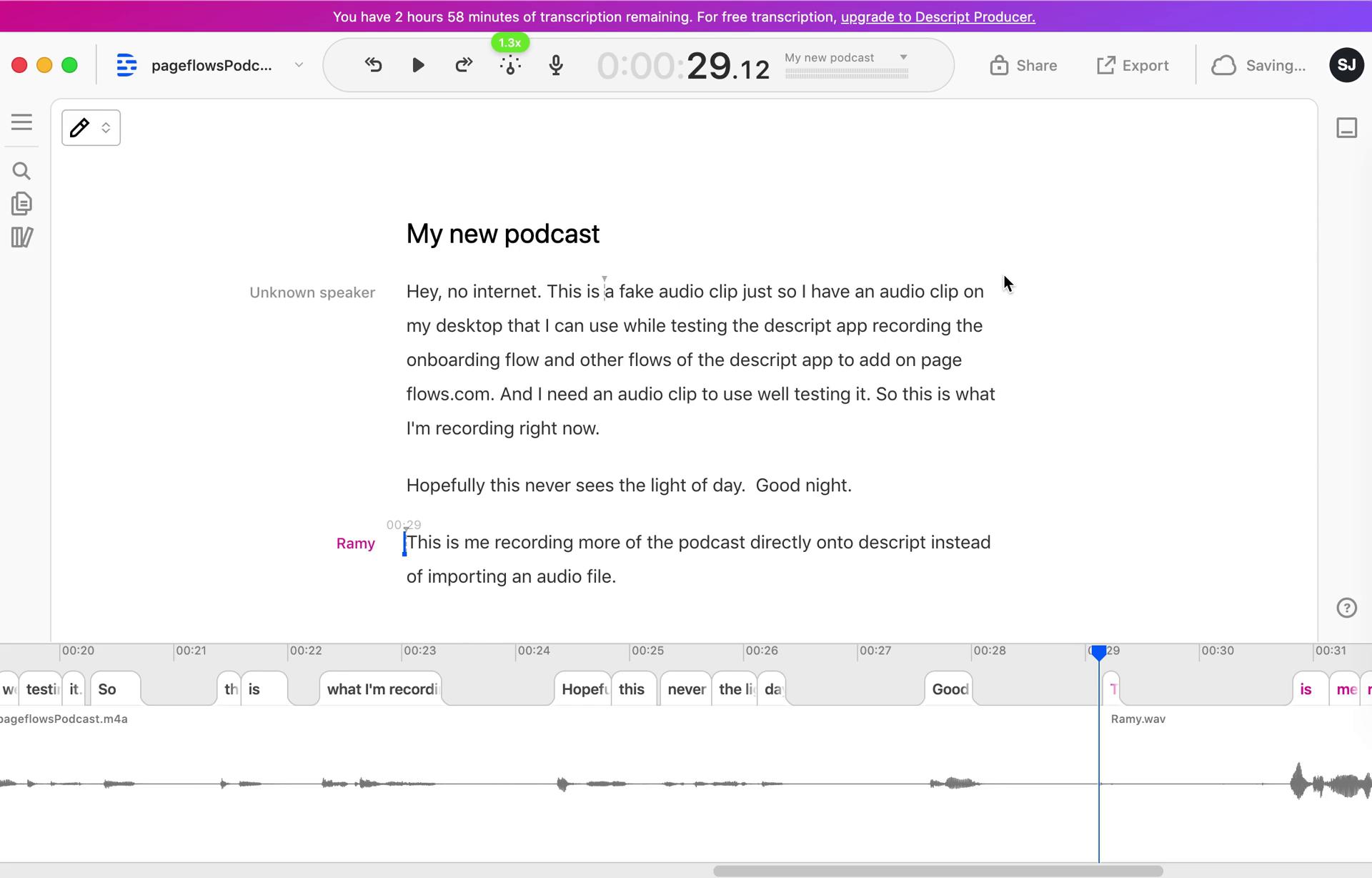The image size is (1372, 878).
Task: Click the Ramy speaker label
Action: coord(355,543)
